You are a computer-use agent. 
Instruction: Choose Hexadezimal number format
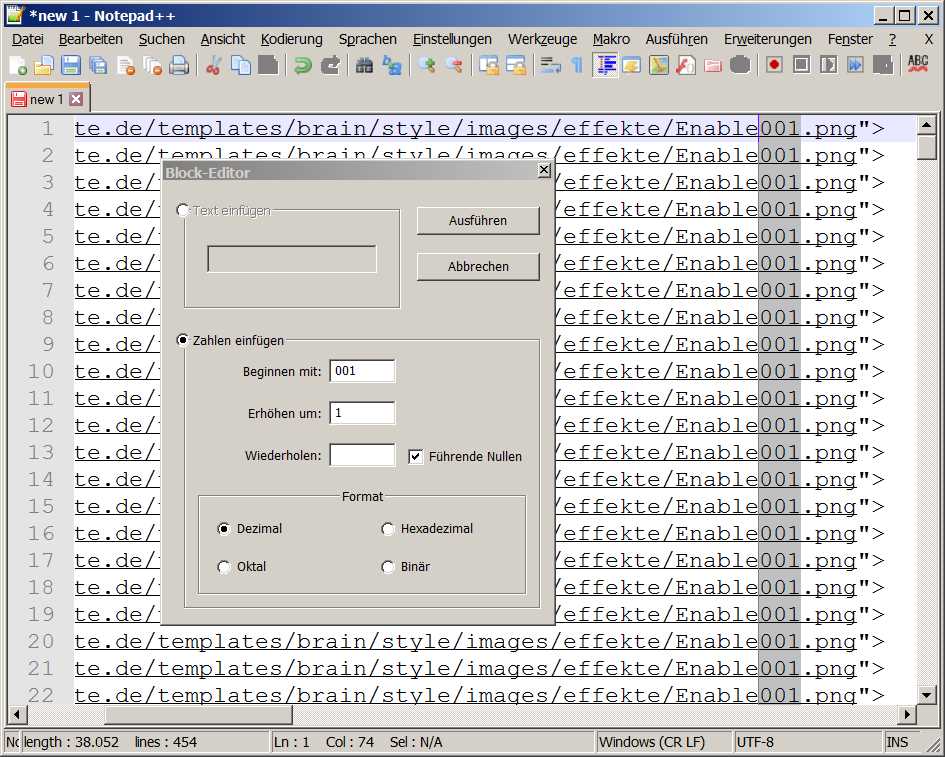coord(388,529)
